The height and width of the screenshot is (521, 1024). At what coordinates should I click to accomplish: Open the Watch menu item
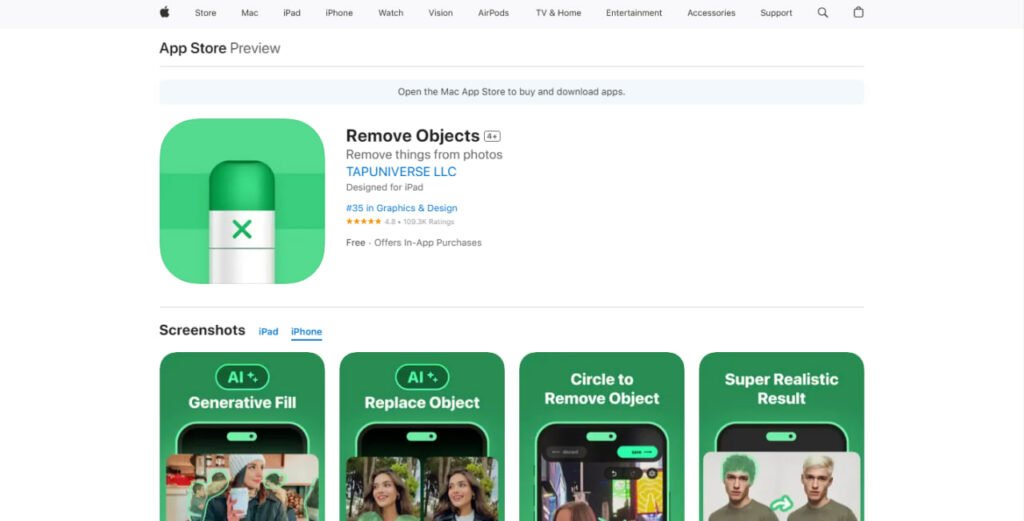click(x=391, y=13)
